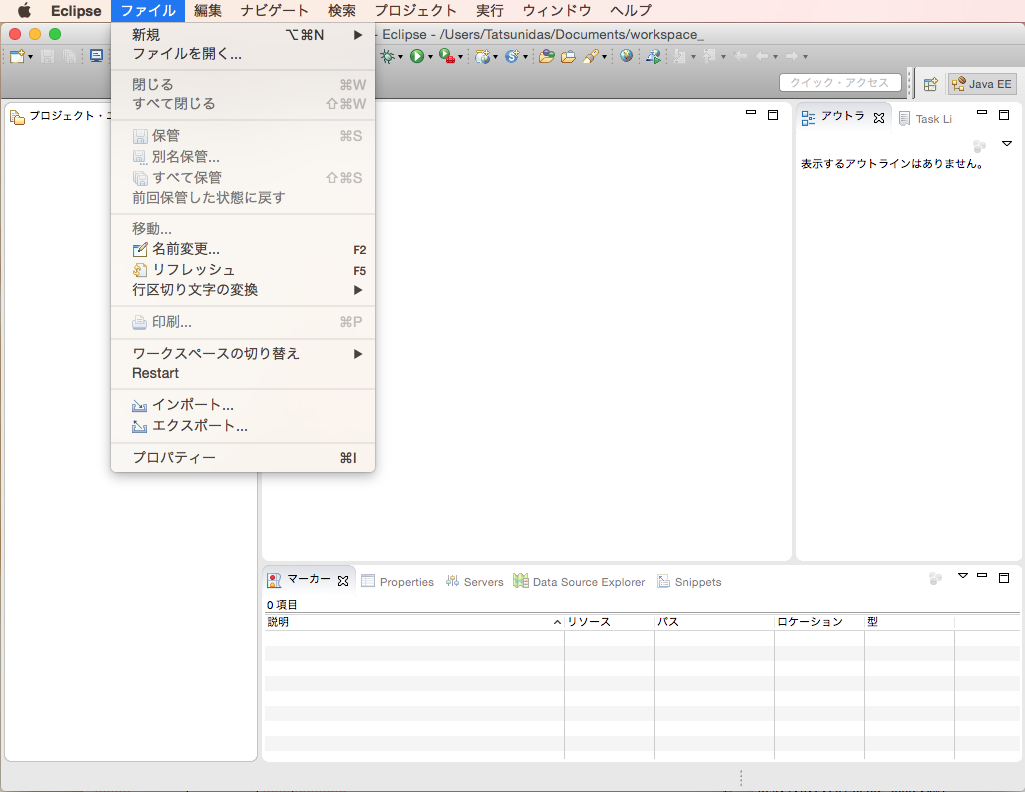The height and width of the screenshot is (792, 1025).
Task: Open ワークスペースの切り替え submenu
Action: click(x=243, y=354)
